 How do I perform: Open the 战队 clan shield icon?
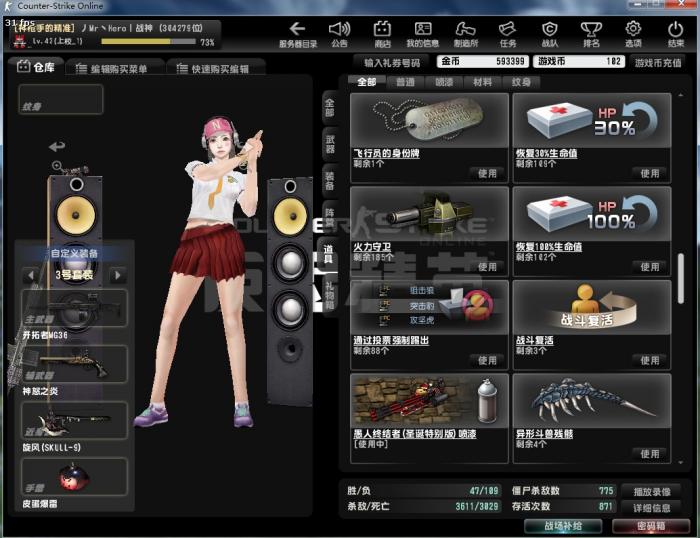550,34
